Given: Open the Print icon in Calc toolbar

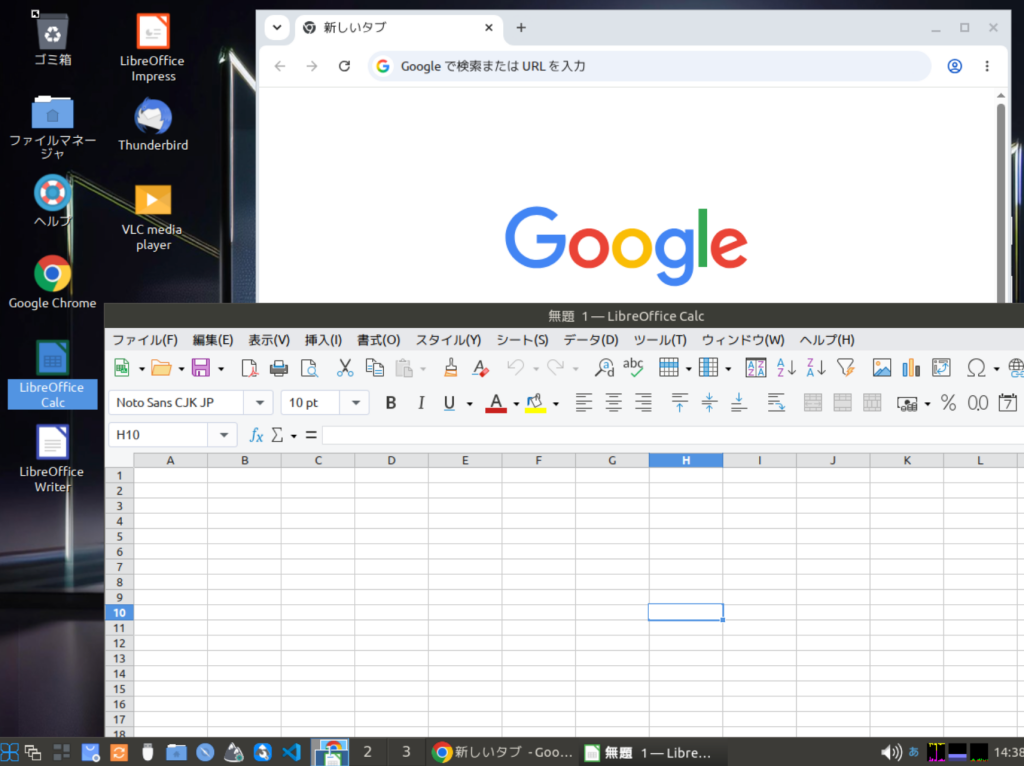Looking at the screenshot, I should [x=279, y=368].
